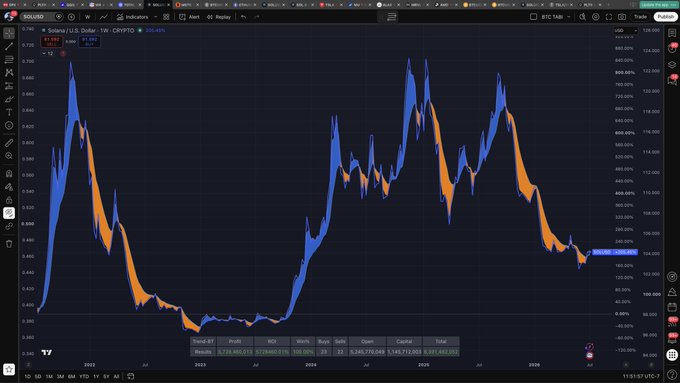Publish the chart idea
Viewport: 680px width, 383px height.
click(666, 17)
